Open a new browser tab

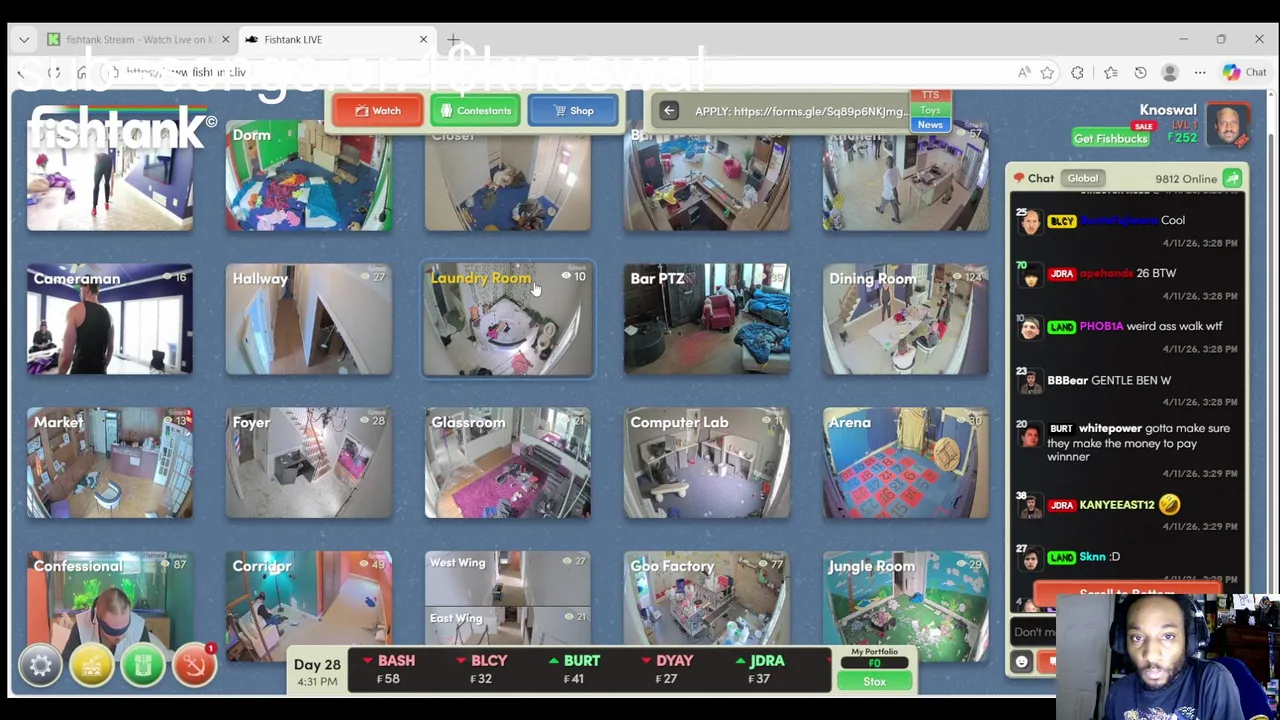click(453, 39)
